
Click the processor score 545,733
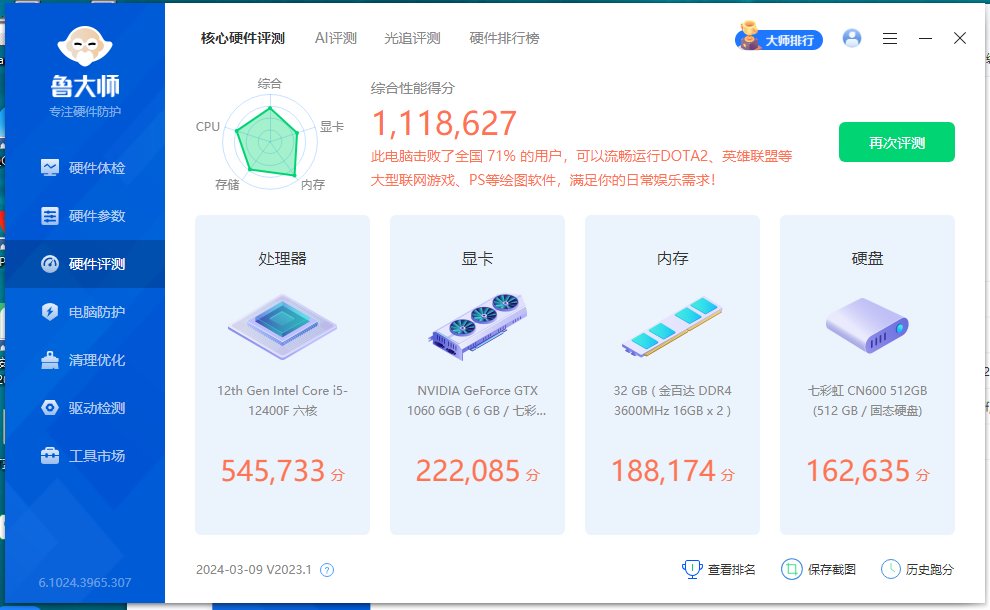(x=273, y=471)
